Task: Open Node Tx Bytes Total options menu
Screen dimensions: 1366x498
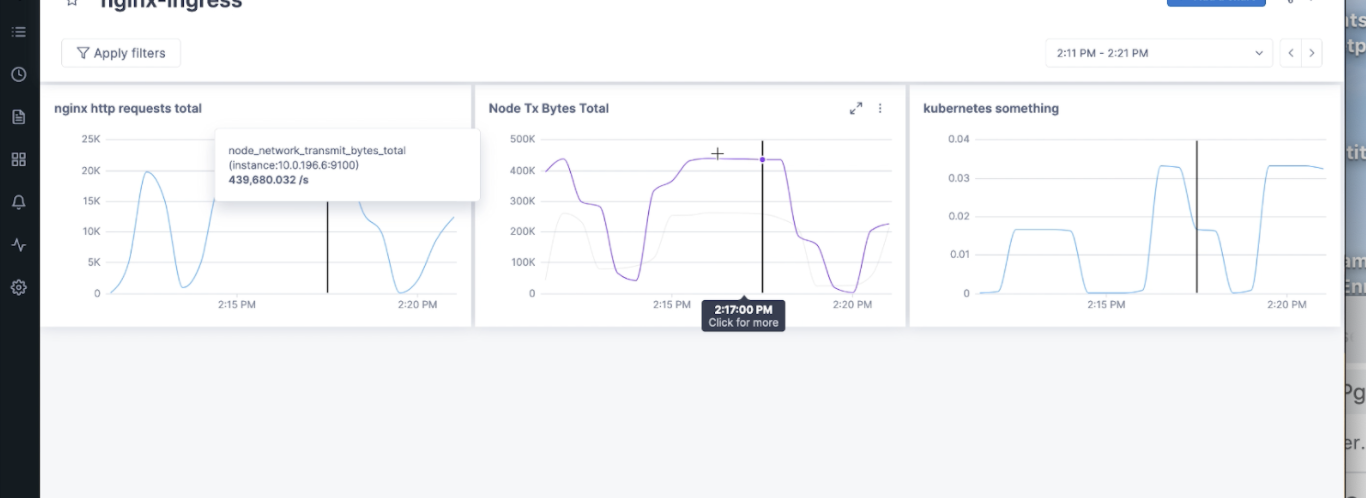Action: click(880, 108)
